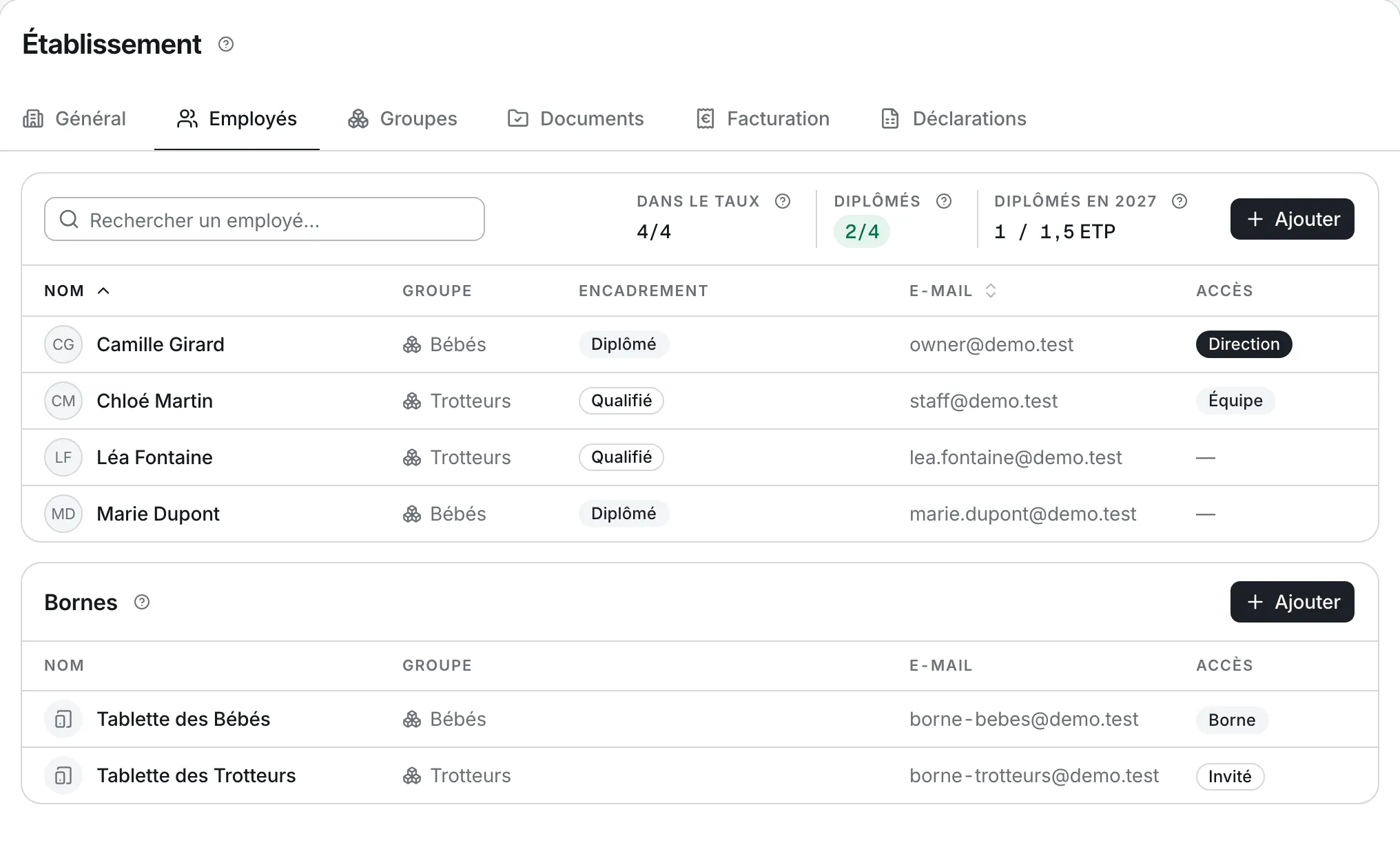
Task: Click Ajouter button in Bornes panel
Action: (1293, 602)
